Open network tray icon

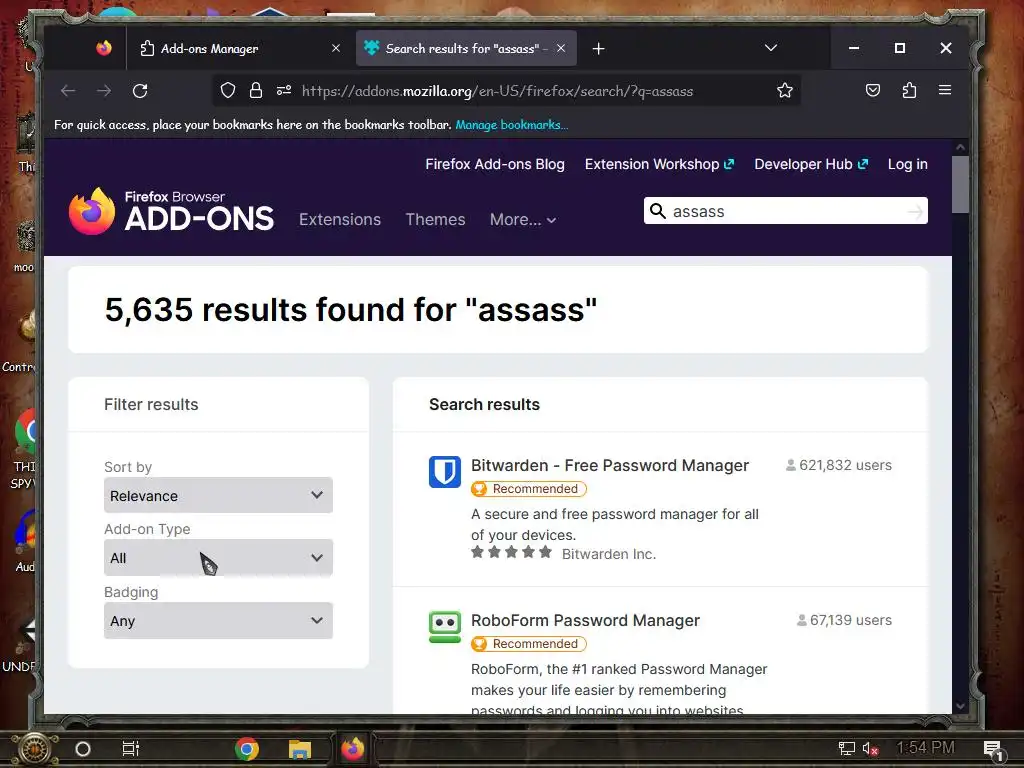pyautogui.click(x=846, y=748)
